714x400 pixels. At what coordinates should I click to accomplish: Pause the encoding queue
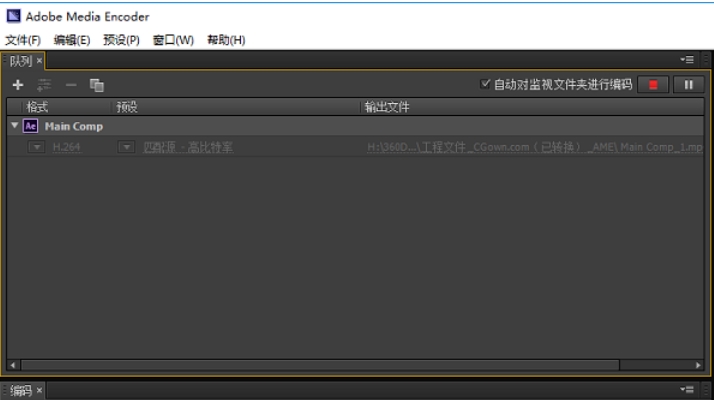[688, 85]
